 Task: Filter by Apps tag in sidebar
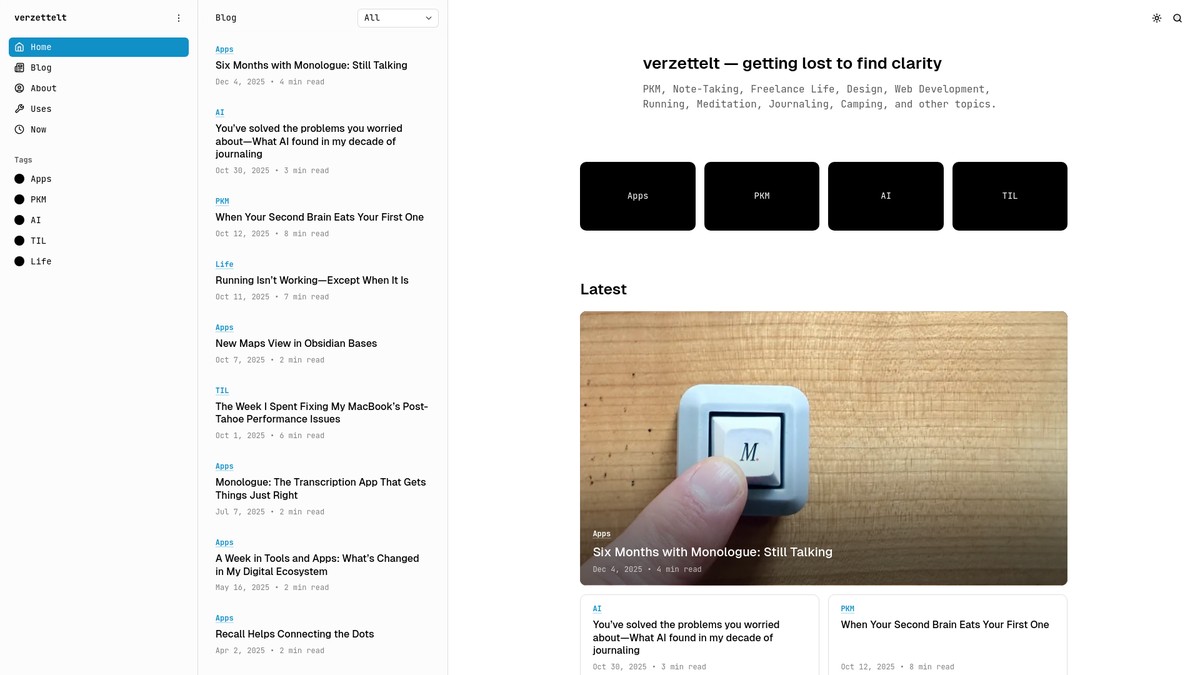tap(41, 179)
